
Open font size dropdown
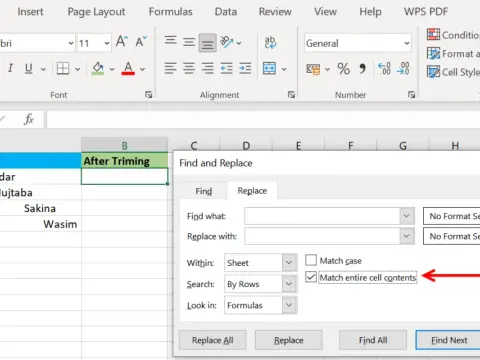(x=107, y=43)
